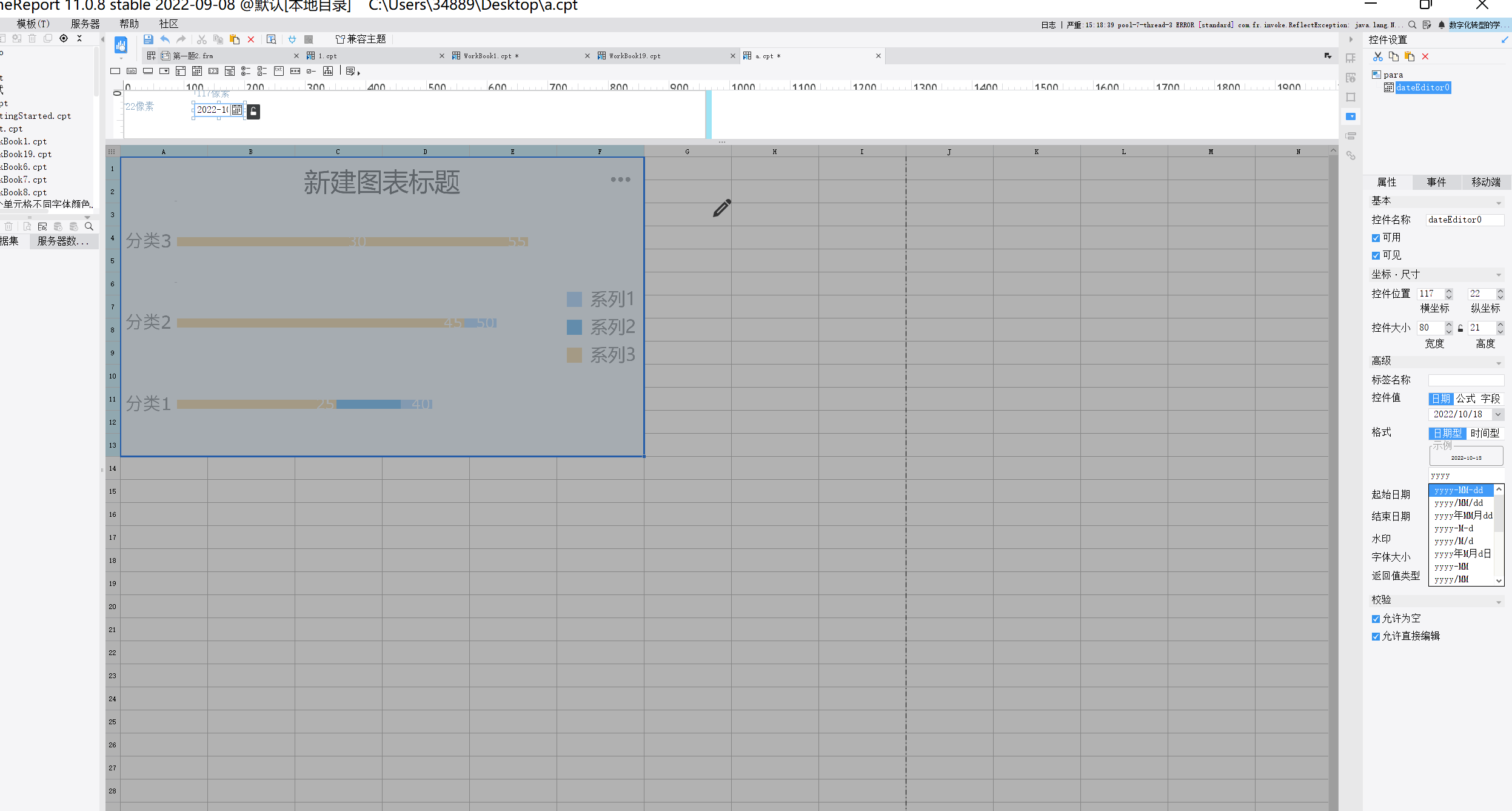Open the 社区 menu
The height and width of the screenshot is (811, 1512).
169,24
